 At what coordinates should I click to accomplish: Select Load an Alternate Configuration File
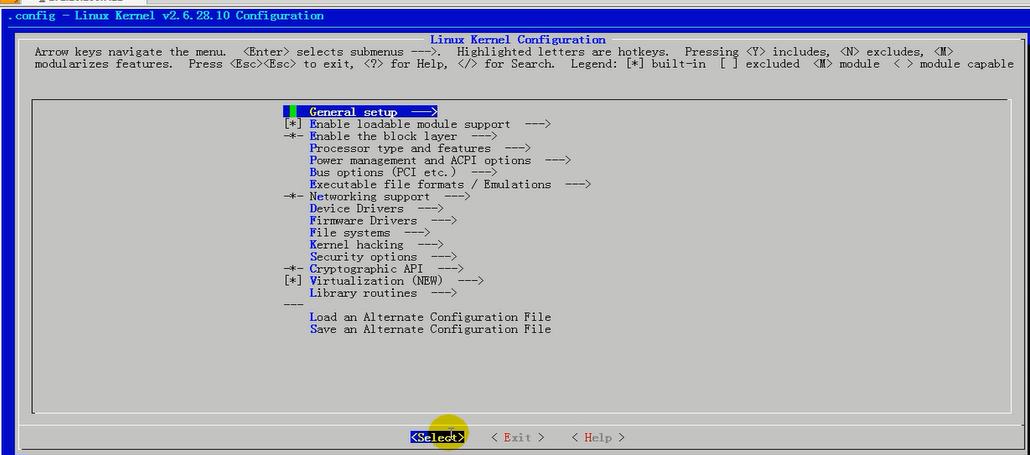[x=430, y=317]
